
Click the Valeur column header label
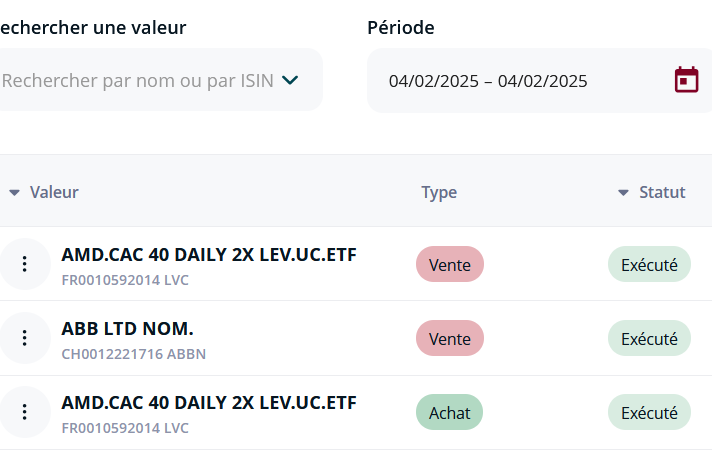tap(54, 192)
